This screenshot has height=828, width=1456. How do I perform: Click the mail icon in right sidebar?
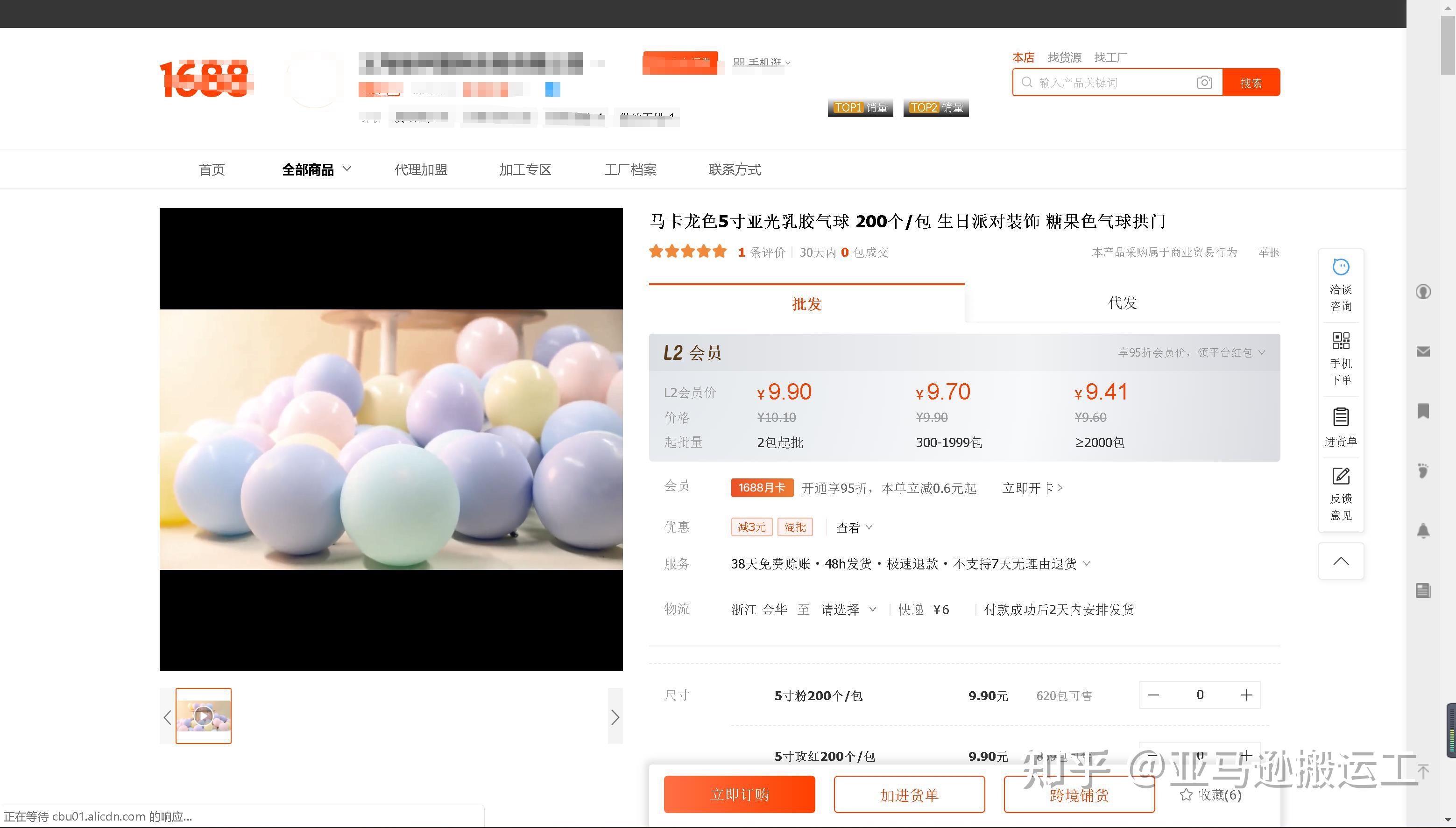1423,351
